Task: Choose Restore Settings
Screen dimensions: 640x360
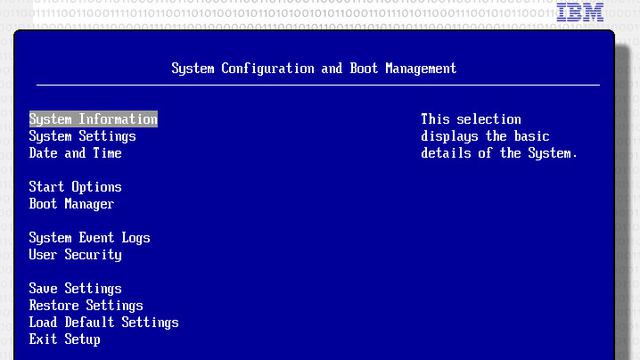Action: click(x=86, y=305)
